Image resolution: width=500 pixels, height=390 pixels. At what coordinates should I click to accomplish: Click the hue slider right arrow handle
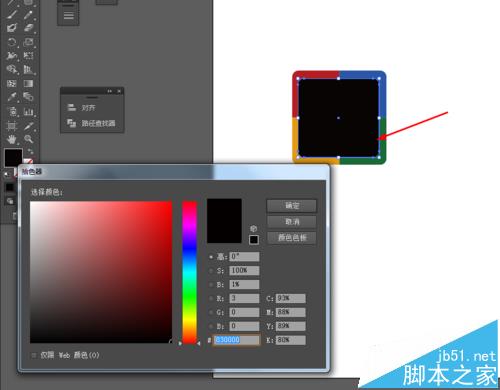(199, 343)
